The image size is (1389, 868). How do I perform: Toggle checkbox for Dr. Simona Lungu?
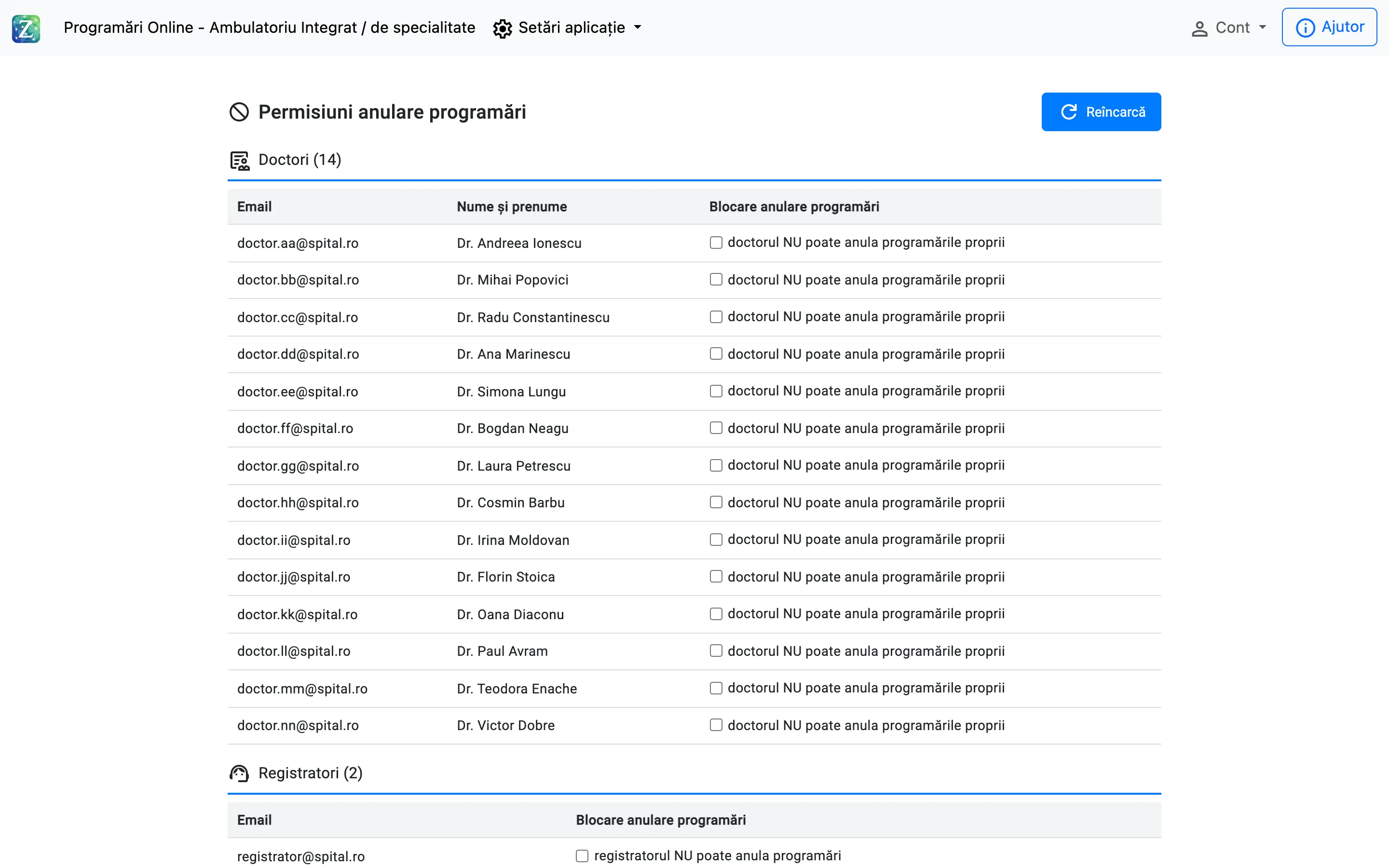coord(716,391)
